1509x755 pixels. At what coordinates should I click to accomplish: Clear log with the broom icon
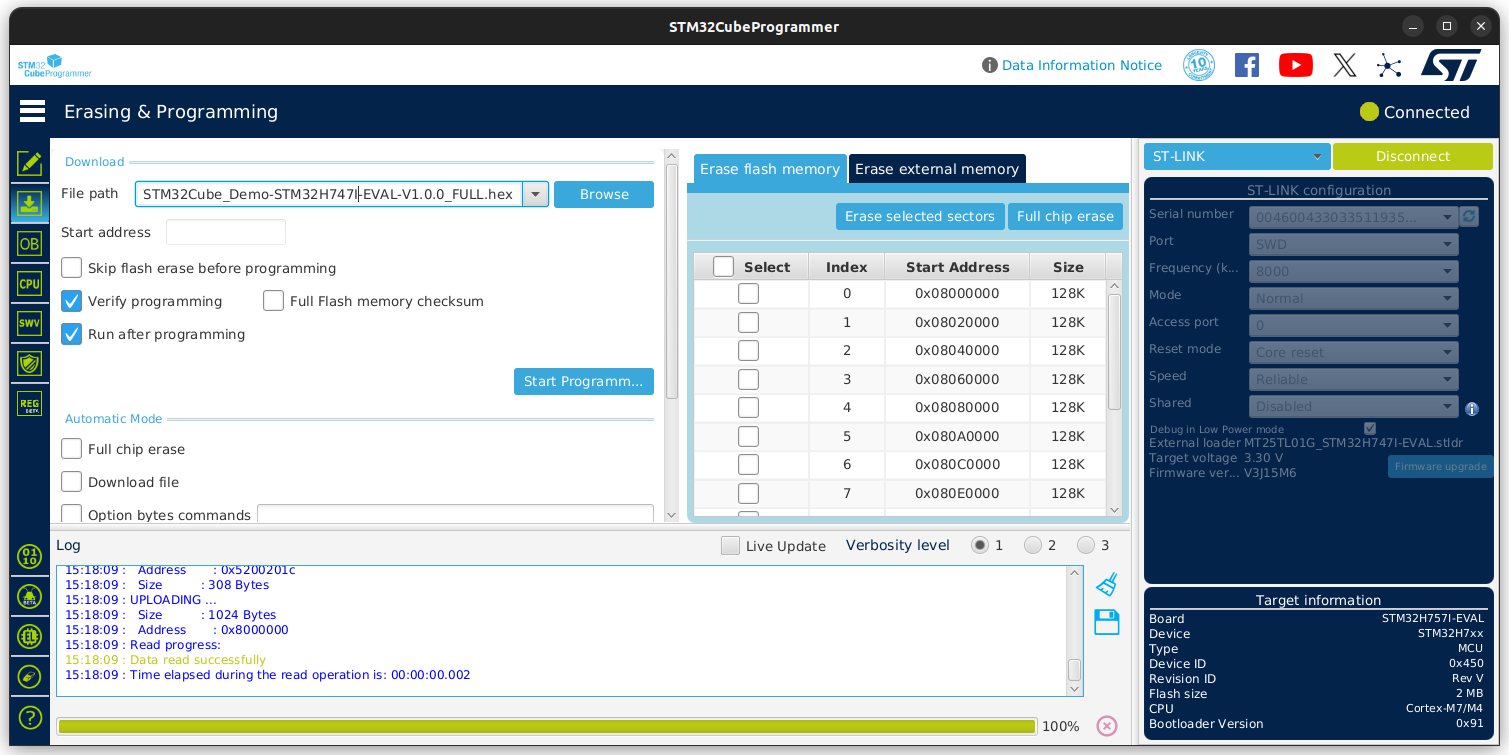(x=1106, y=585)
